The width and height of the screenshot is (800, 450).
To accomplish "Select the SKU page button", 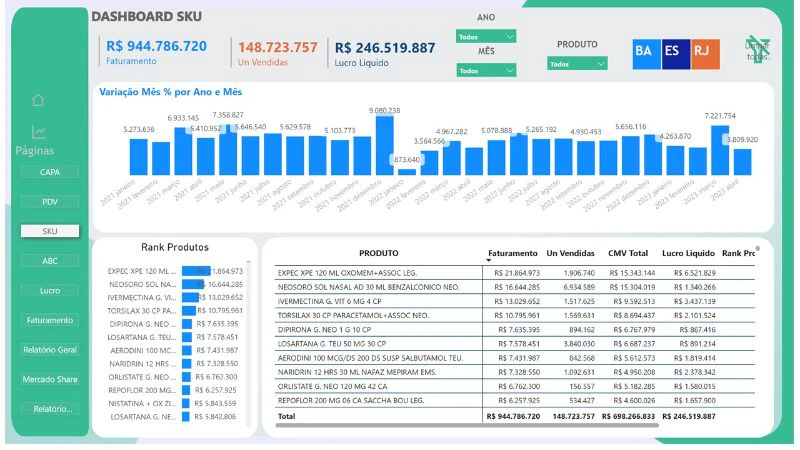I will click(x=50, y=231).
